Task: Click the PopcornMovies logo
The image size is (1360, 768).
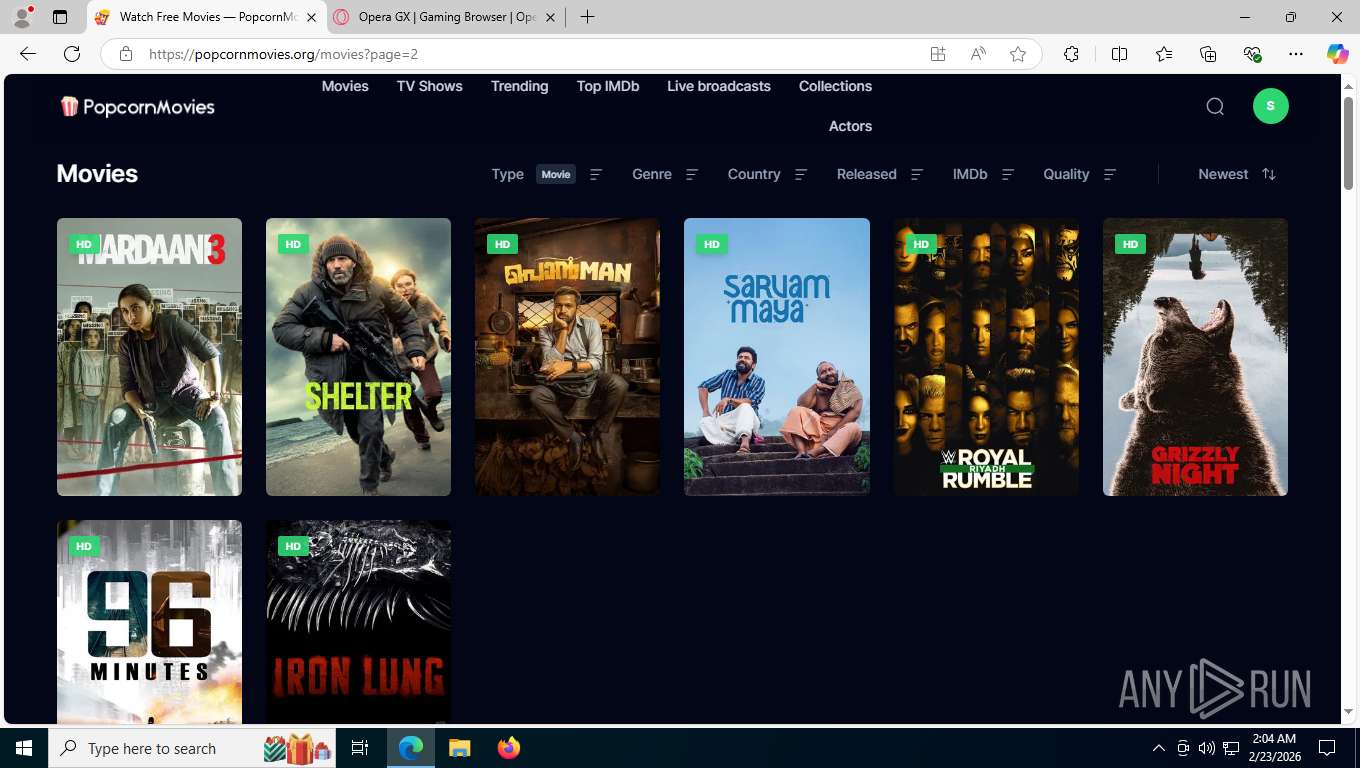Action: pyautogui.click(x=137, y=107)
